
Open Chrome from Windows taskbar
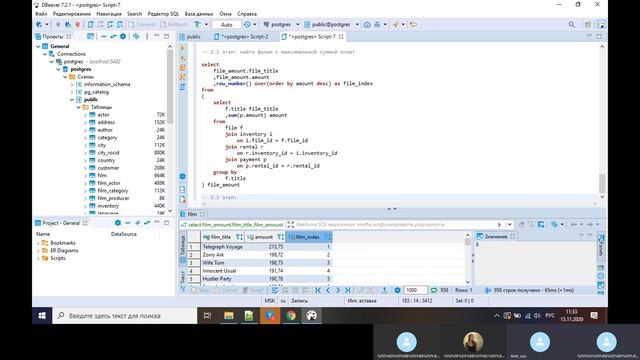point(291,316)
